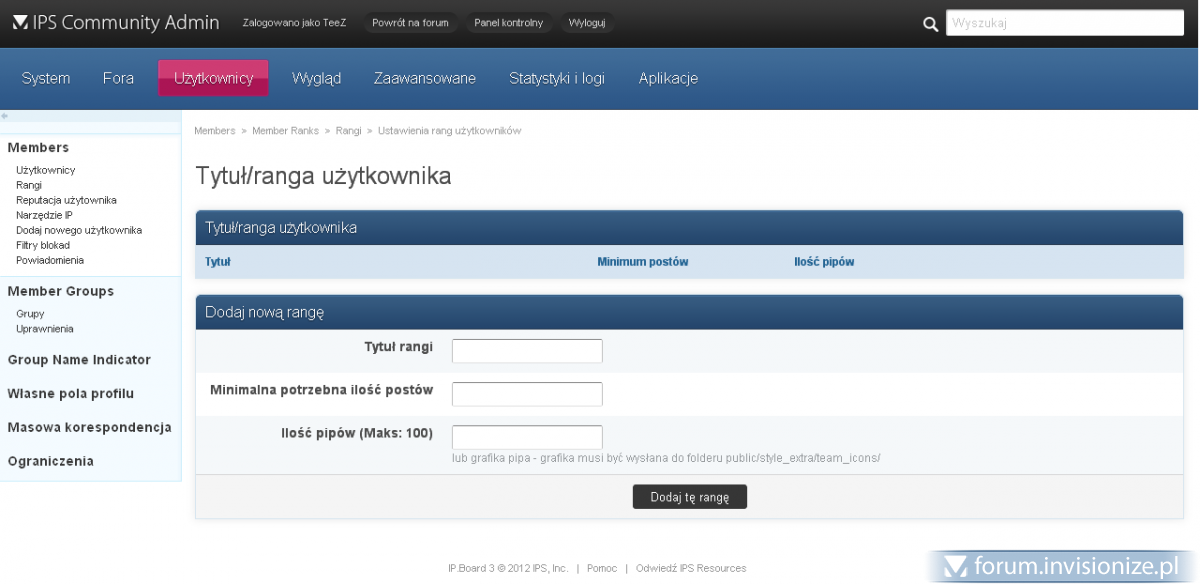Click the search magnifier icon
Viewport: 1200px width, 584px height.
[x=930, y=24]
